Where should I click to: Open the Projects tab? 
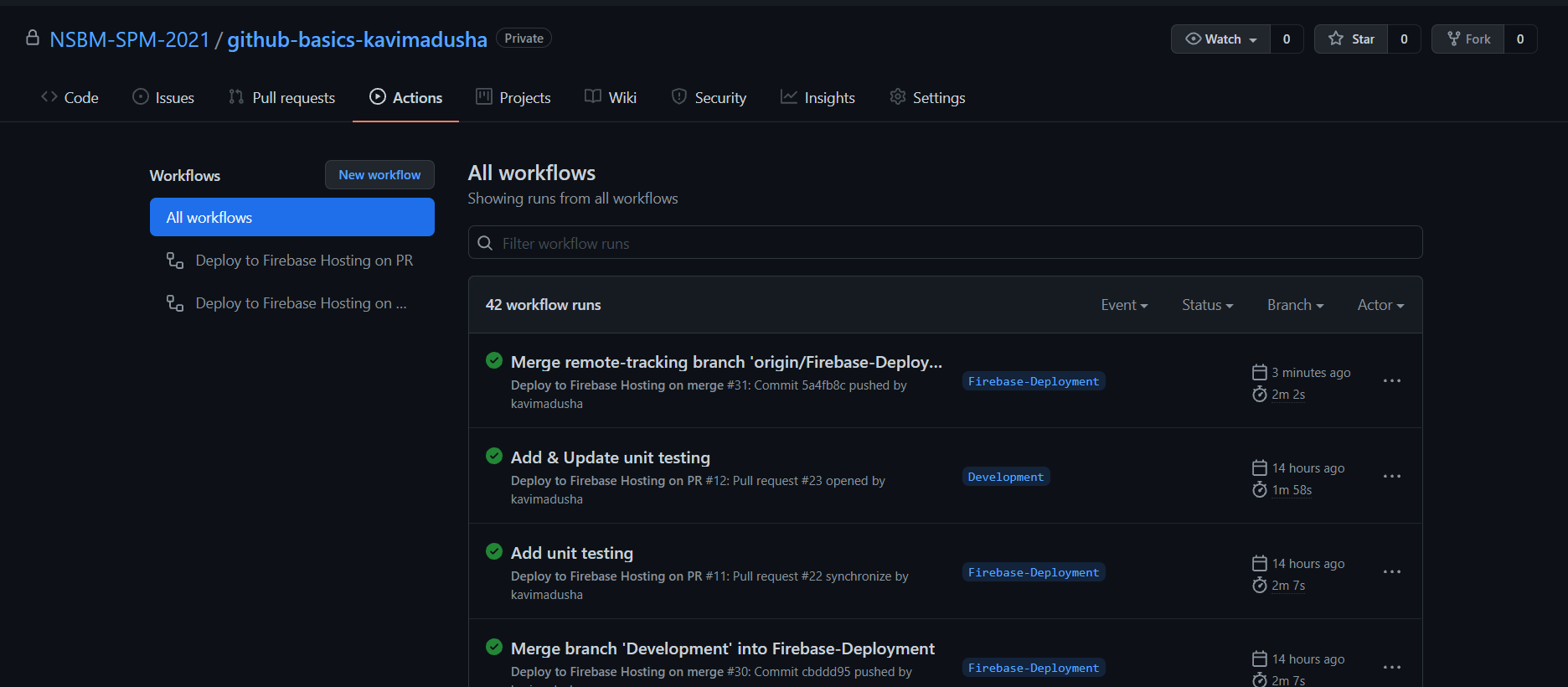coord(513,97)
